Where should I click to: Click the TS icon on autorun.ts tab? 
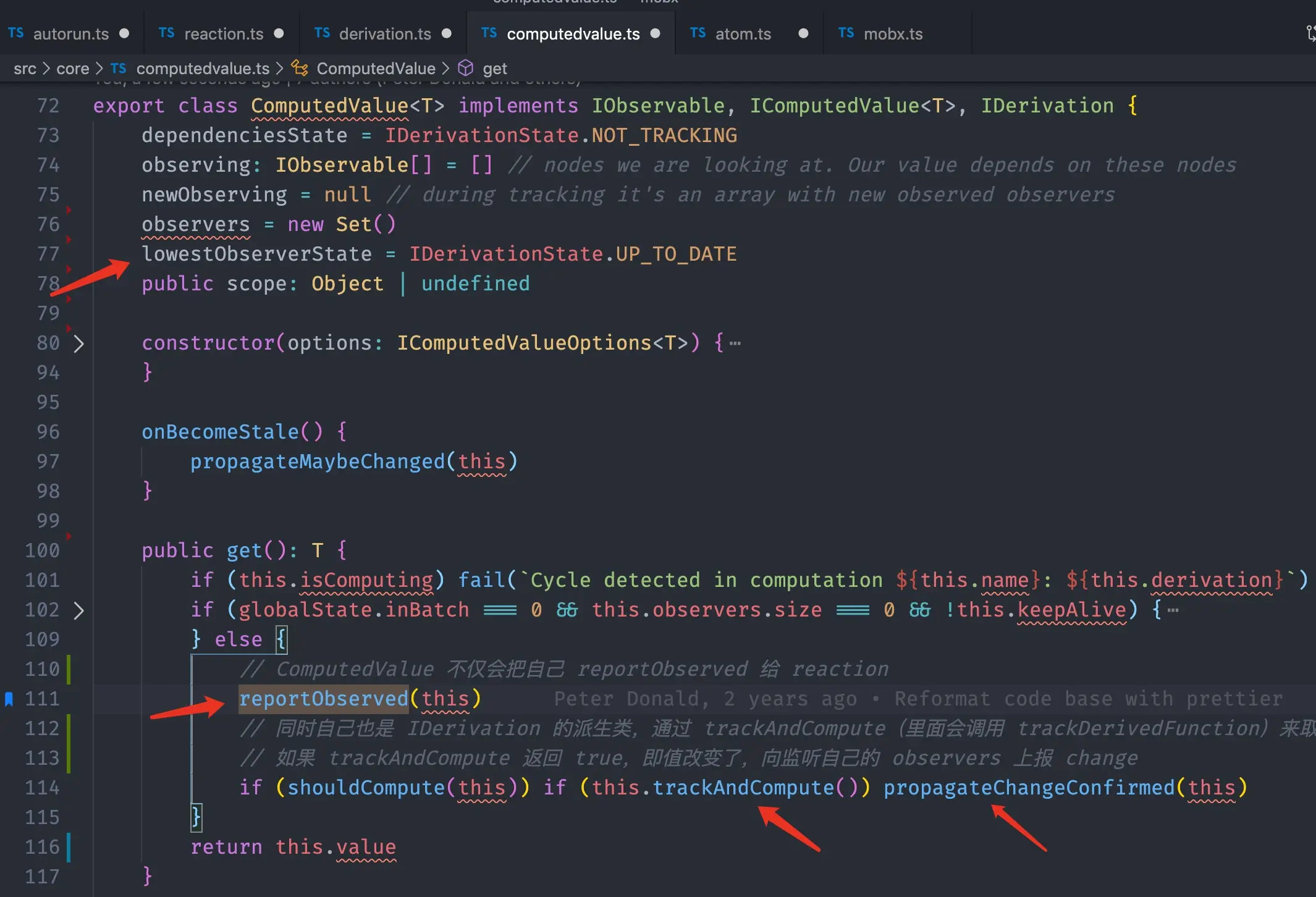pyautogui.click(x=16, y=33)
